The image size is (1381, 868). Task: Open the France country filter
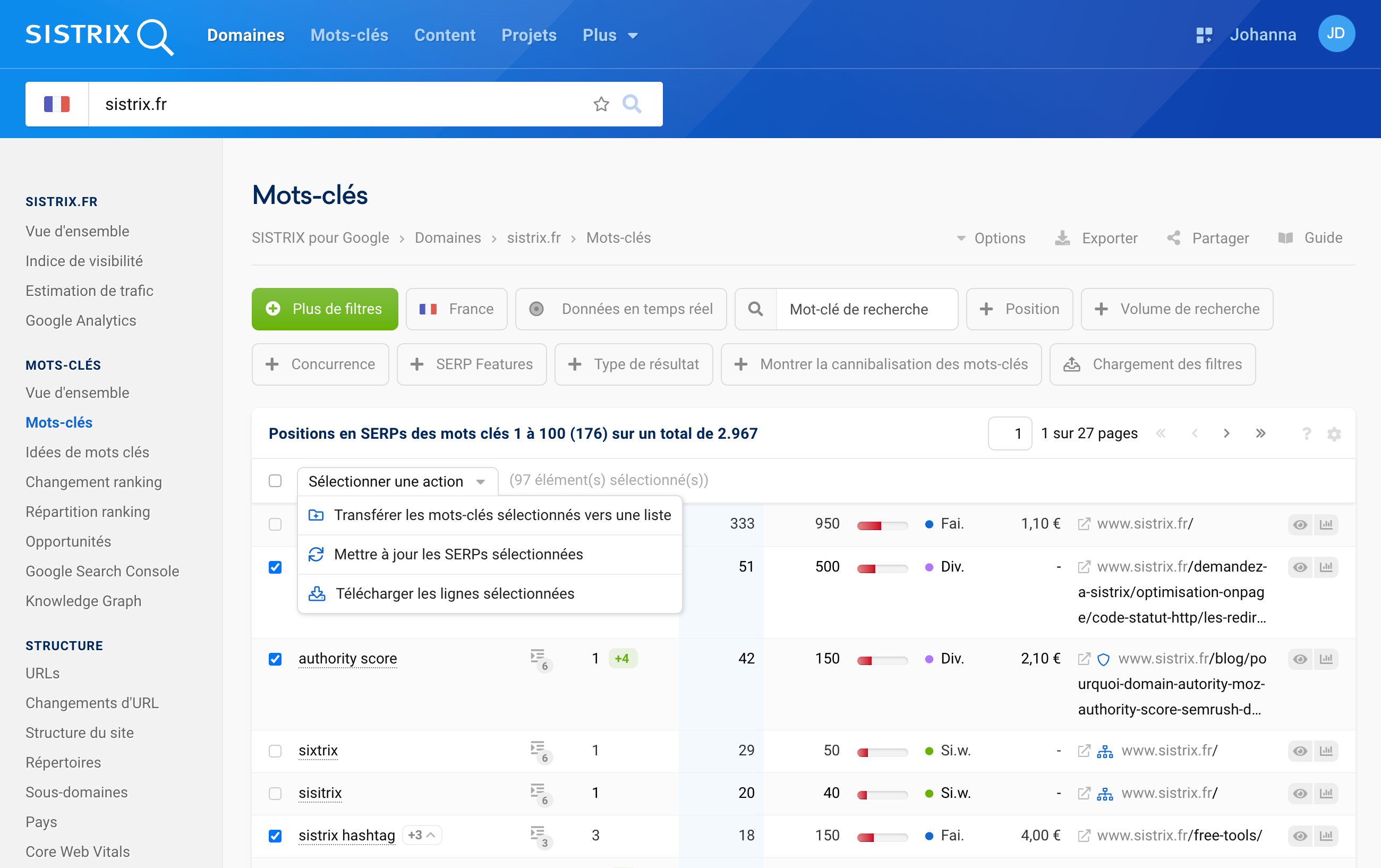(456, 309)
